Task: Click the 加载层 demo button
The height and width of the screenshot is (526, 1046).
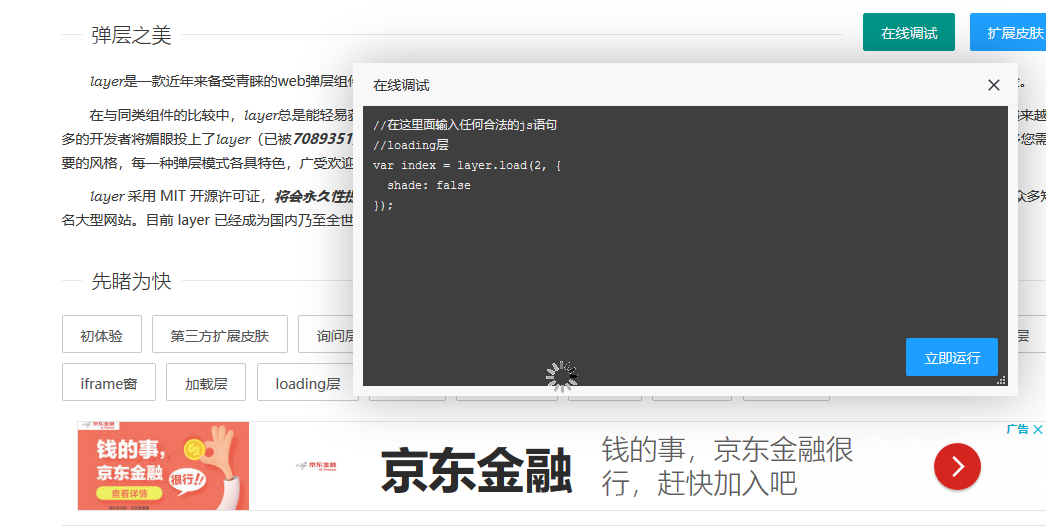Action: click(x=206, y=382)
